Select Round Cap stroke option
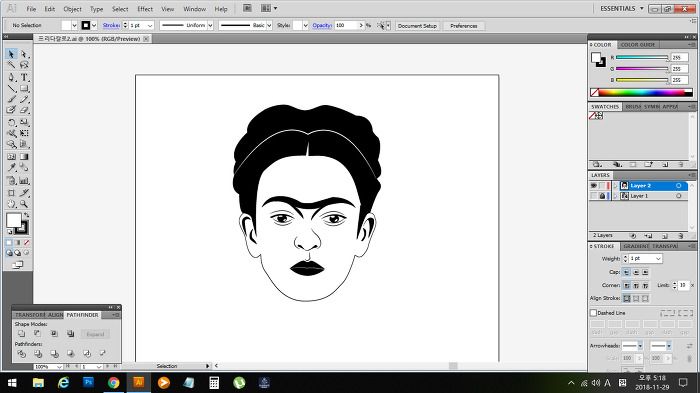Viewport: 700px width, 393px height. pyautogui.click(x=636, y=272)
